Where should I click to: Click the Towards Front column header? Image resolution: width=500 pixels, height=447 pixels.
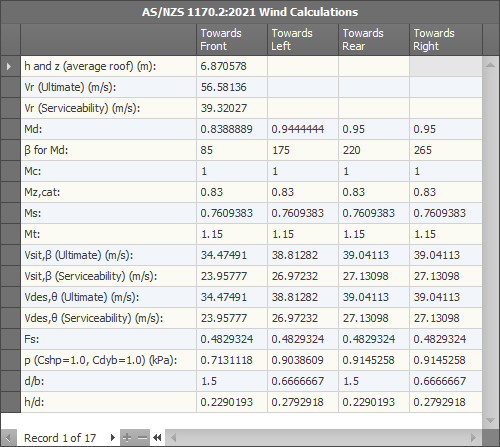(x=232, y=39)
